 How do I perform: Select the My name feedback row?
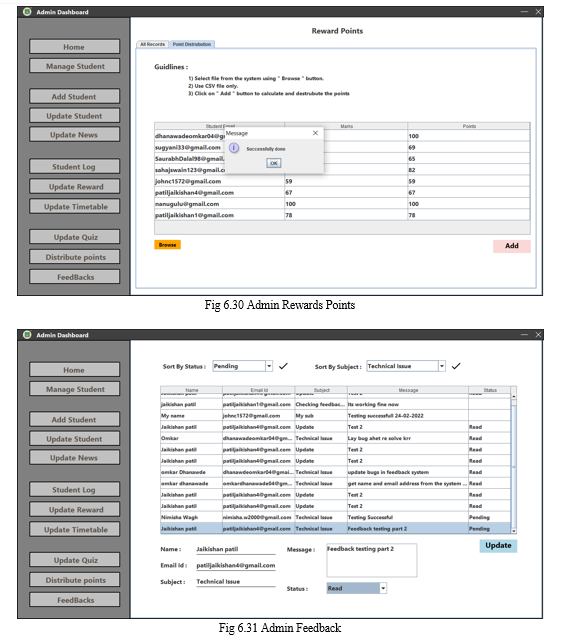335,415
